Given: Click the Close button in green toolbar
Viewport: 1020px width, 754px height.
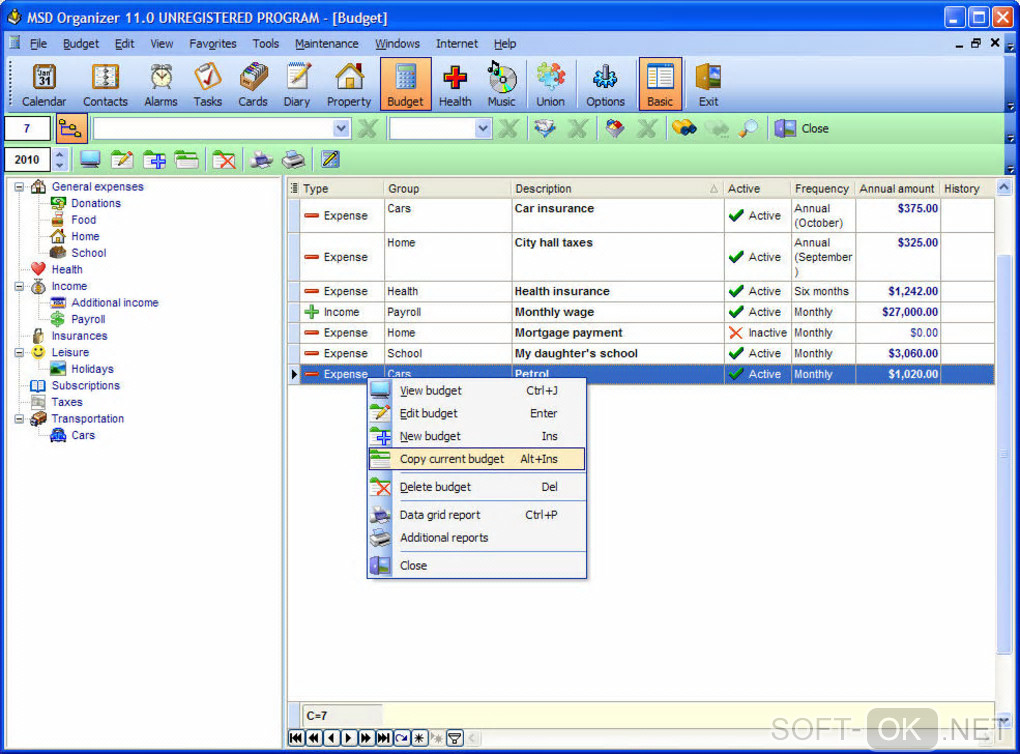Looking at the screenshot, I should tap(802, 128).
